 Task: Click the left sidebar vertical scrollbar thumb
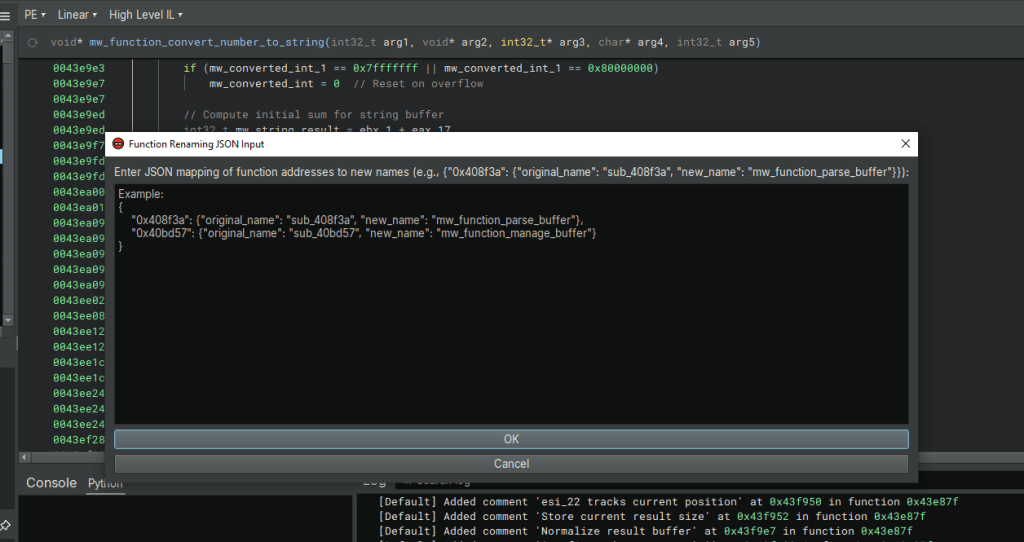coord(8,180)
